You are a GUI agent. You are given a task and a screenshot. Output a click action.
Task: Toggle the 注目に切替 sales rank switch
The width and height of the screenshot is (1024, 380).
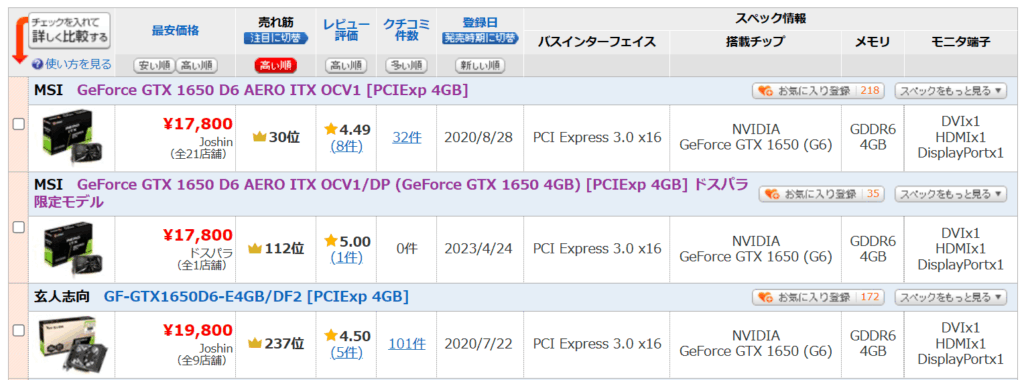275,39
